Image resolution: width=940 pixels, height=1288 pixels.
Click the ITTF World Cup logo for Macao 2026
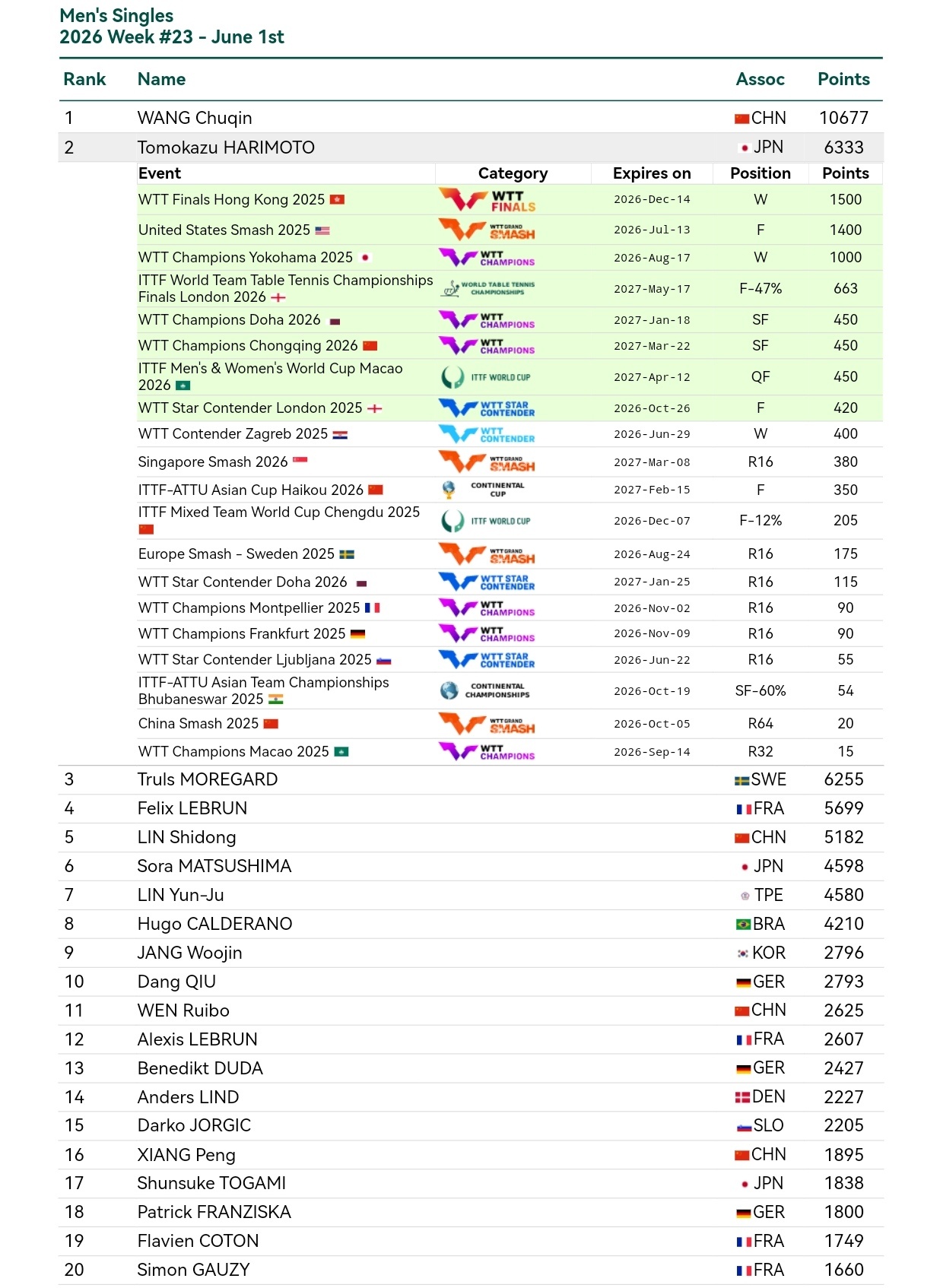tap(487, 377)
